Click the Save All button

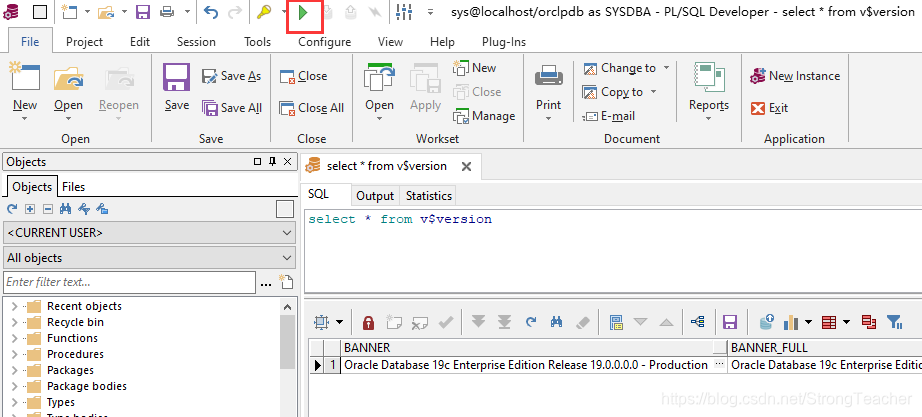pos(232,108)
